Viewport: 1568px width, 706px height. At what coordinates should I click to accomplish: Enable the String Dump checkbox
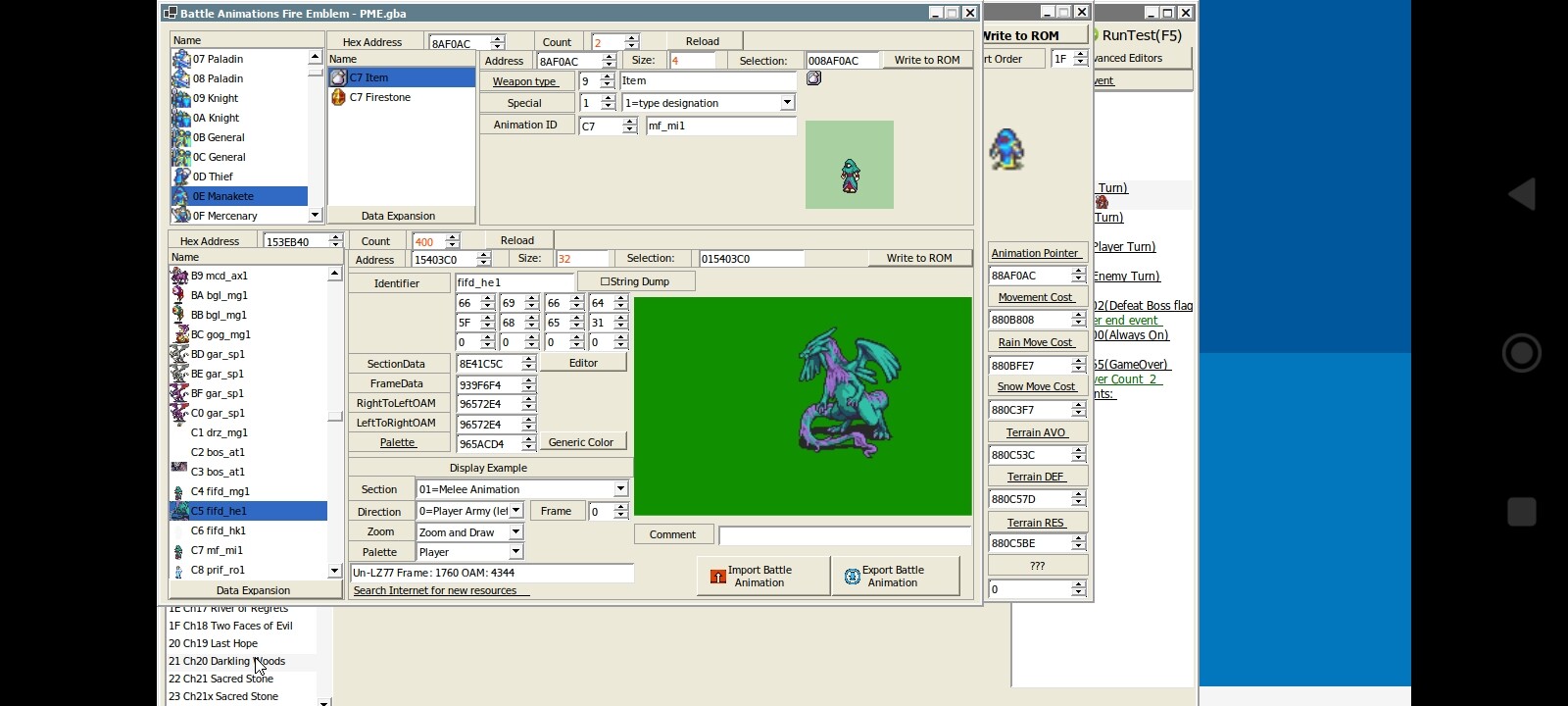click(x=605, y=281)
